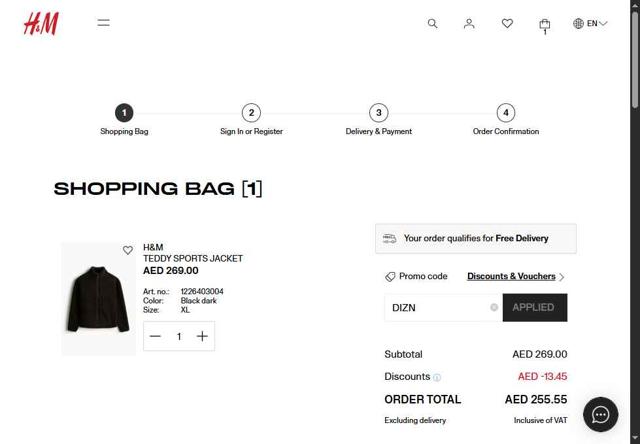Open the account profile icon
Screen dimensions: 640x444
(x=469, y=23)
